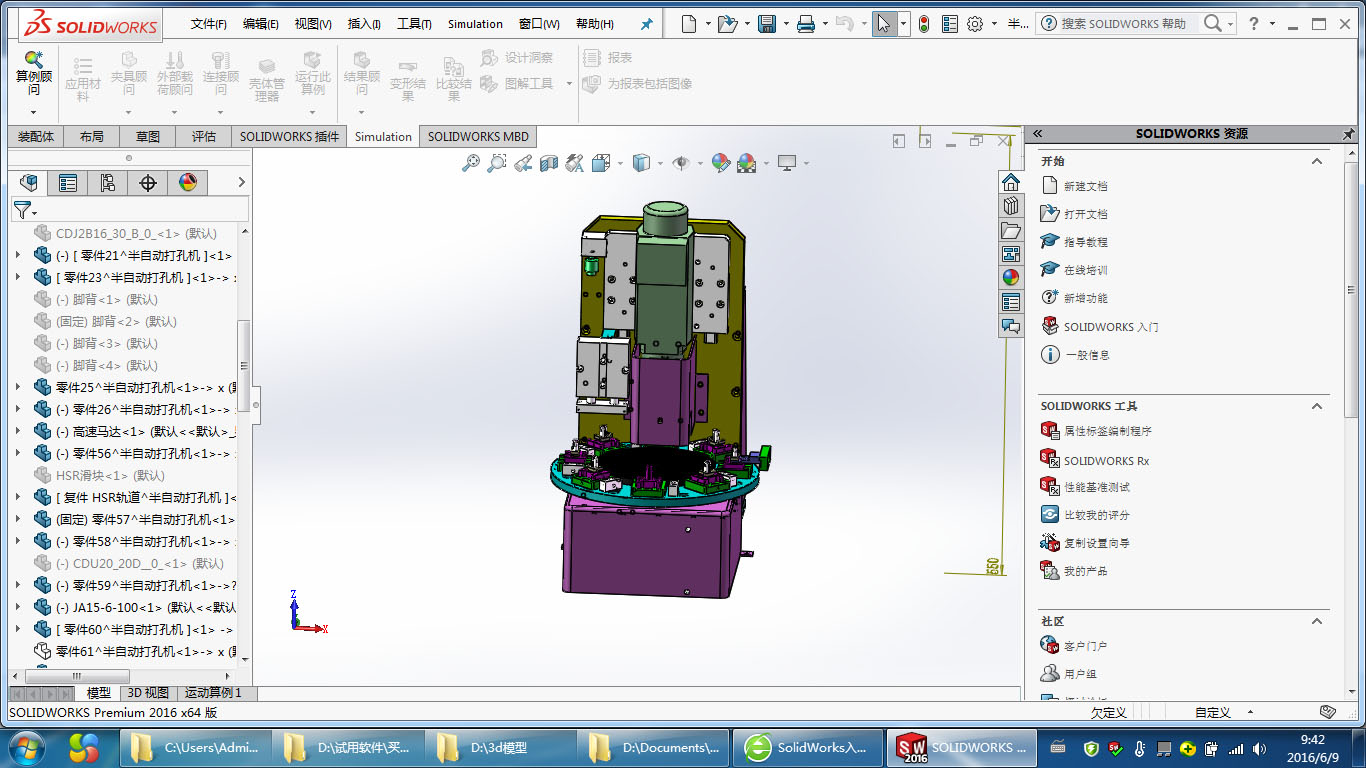The image size is (1366, 768).
Task: Toggle the Hide/Show Items eye icon
Action: (x=682, y=163)
